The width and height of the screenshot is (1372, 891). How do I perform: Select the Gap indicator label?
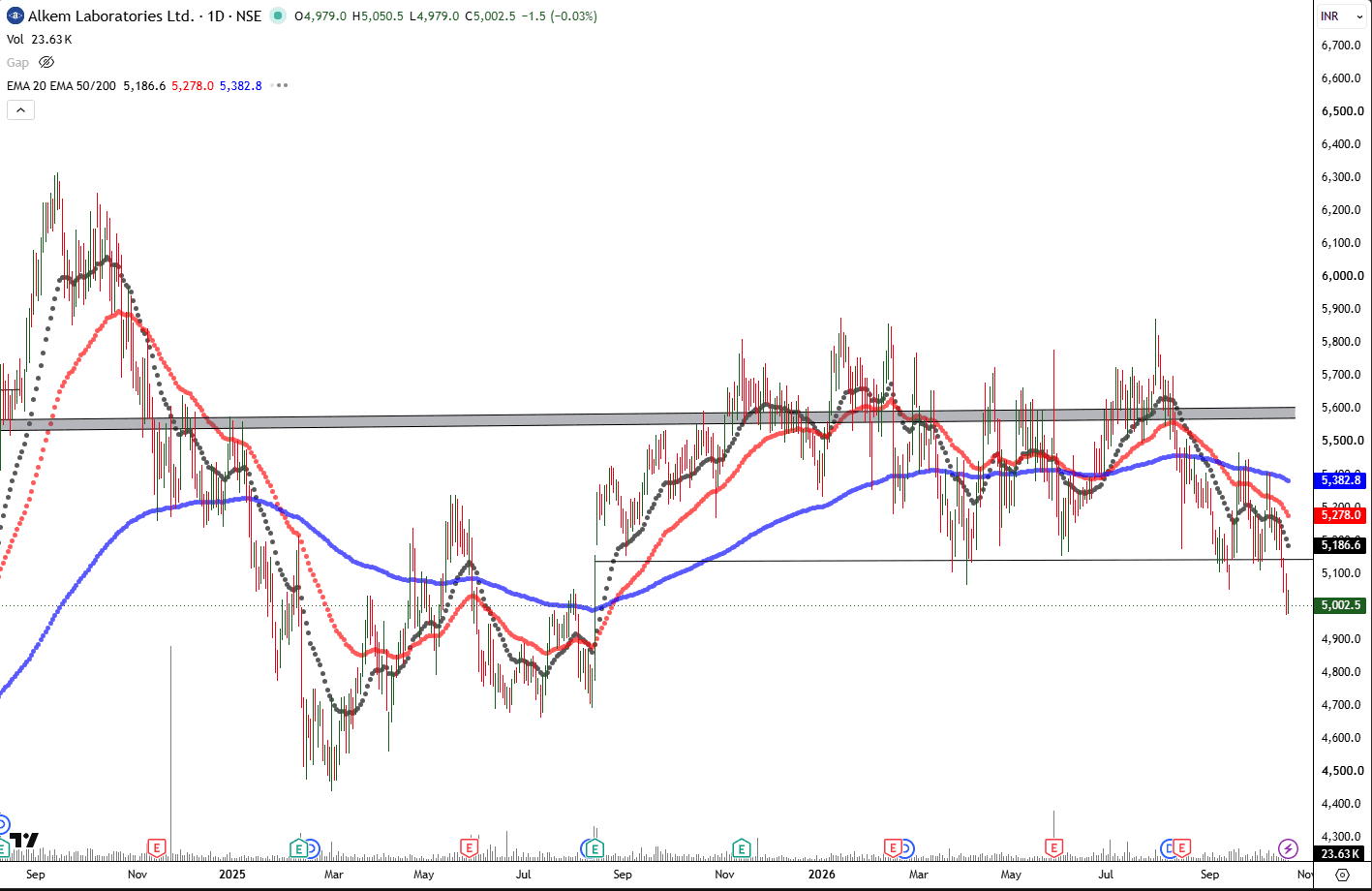[x=17, y=62]
